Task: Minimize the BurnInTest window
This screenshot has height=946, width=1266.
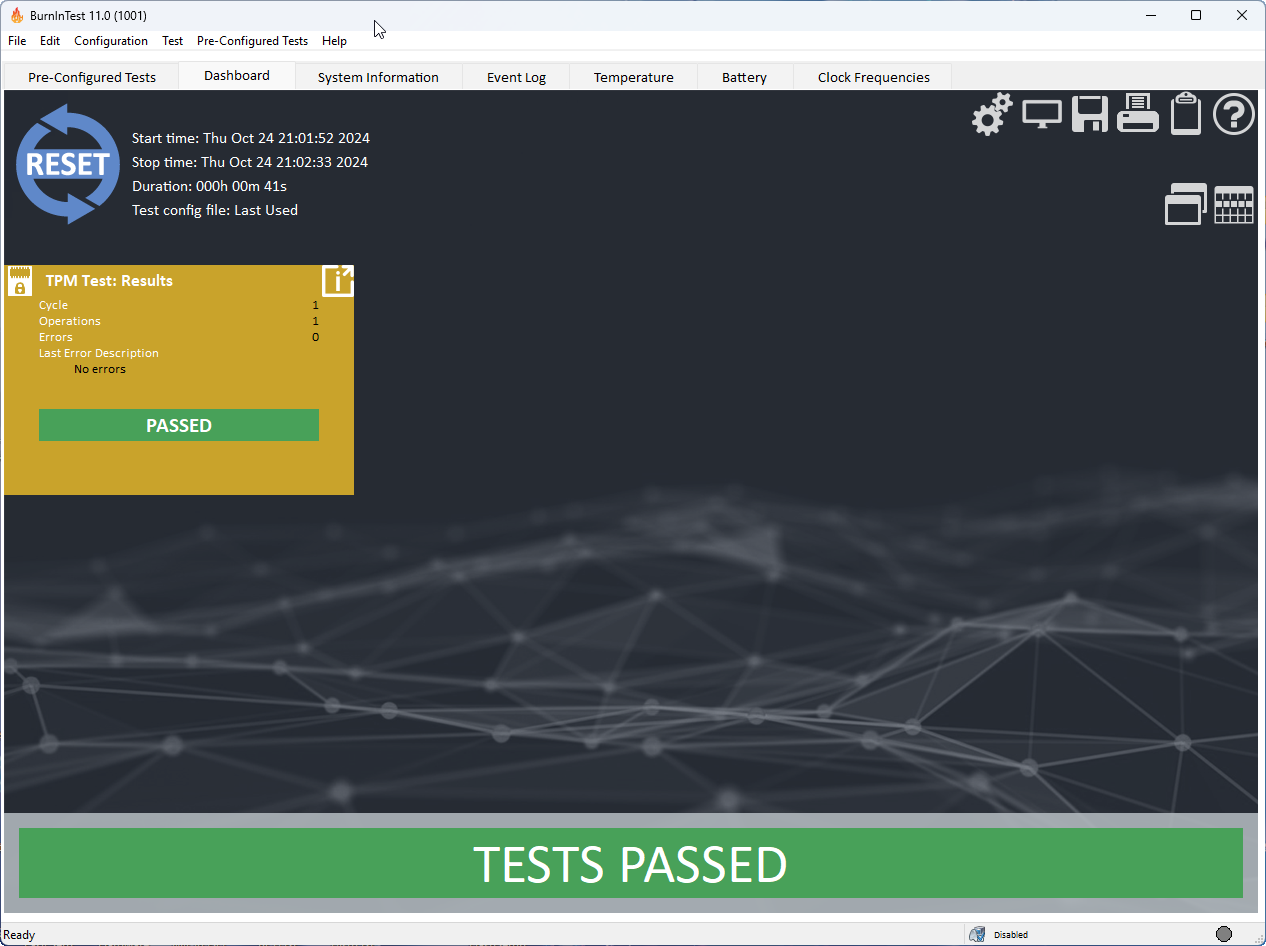Action: (x=1151, y=15)
